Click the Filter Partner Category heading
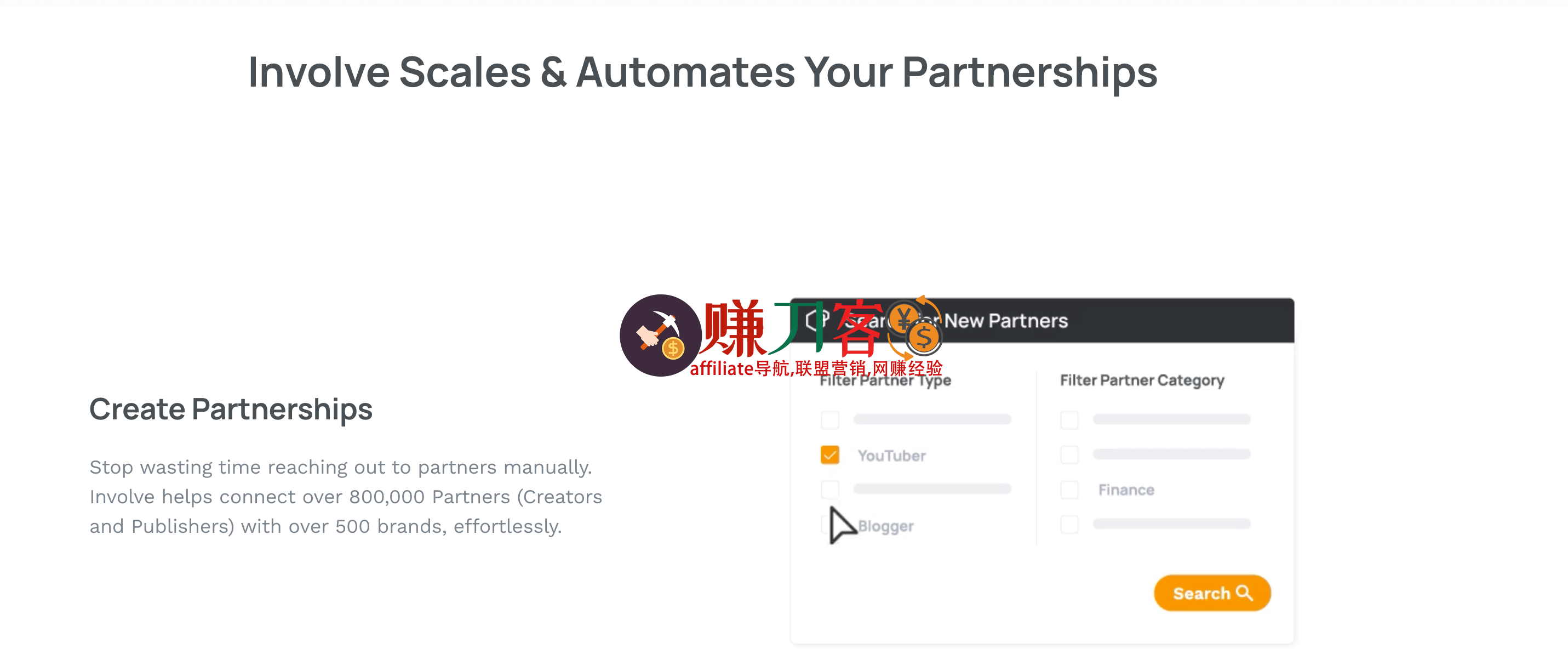Viewport: 1568px width, 671px height. [1142, 380]
